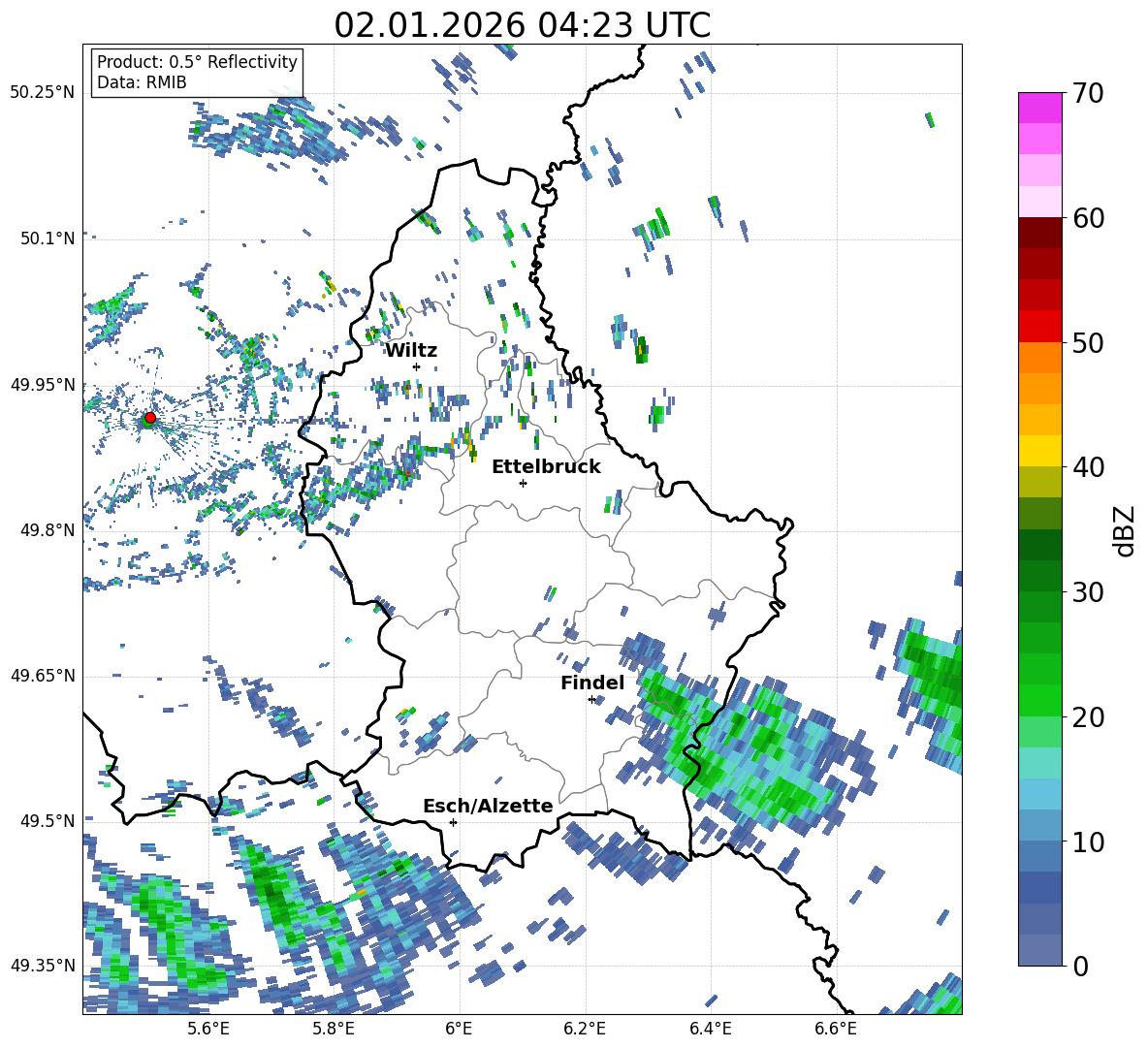Viewport: 1148px width, 1048px height.
Task: Click the Findel station cross marker
Action: 591,700
